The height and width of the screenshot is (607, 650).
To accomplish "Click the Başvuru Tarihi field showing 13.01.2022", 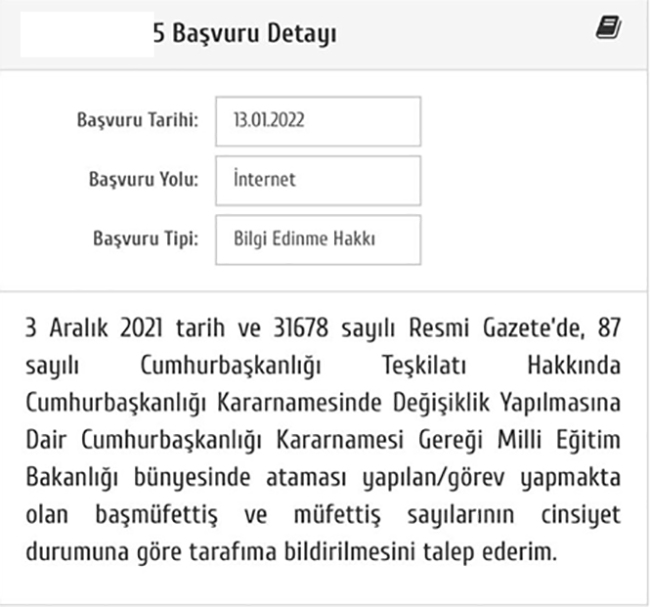I will click(318, 121).
